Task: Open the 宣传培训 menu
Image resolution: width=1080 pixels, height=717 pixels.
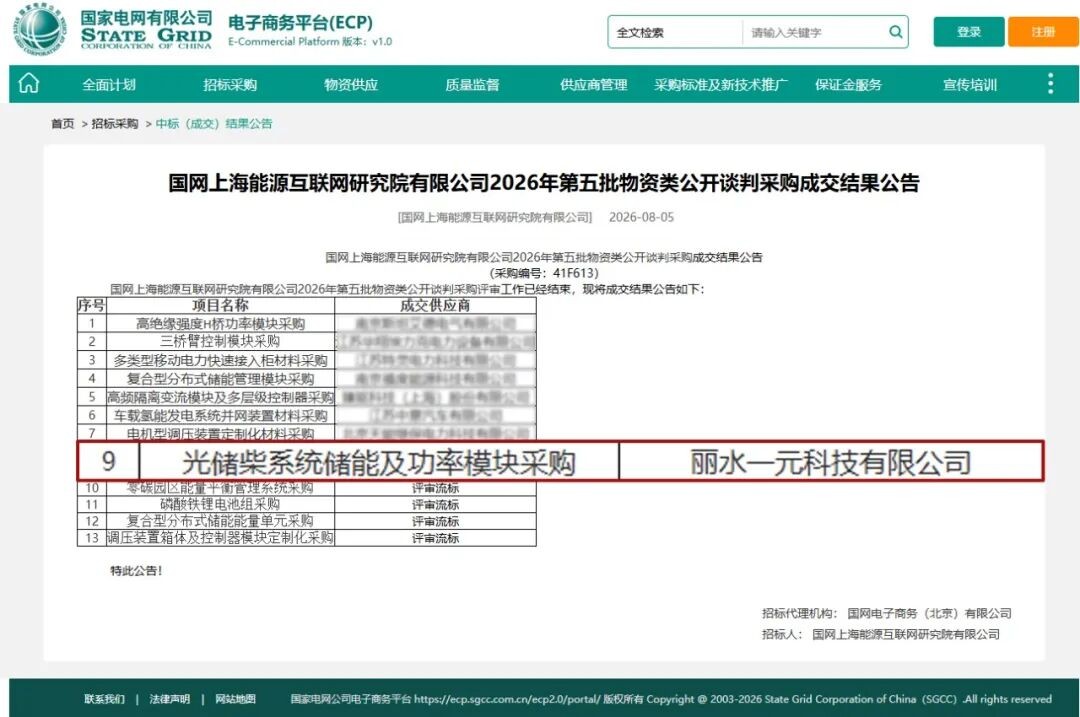Action: [970, 85]
